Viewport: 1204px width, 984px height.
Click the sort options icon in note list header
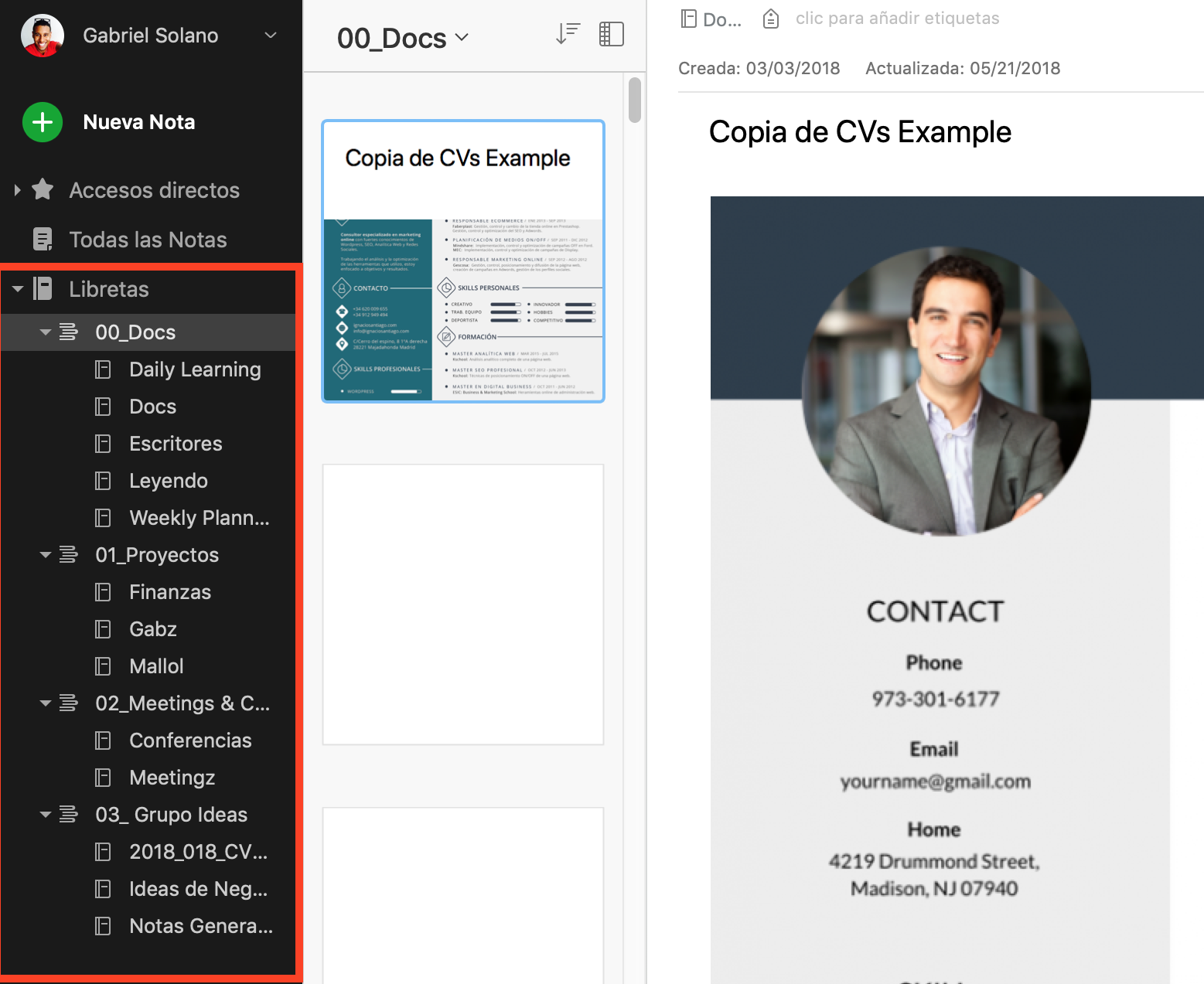coord(568,34)
